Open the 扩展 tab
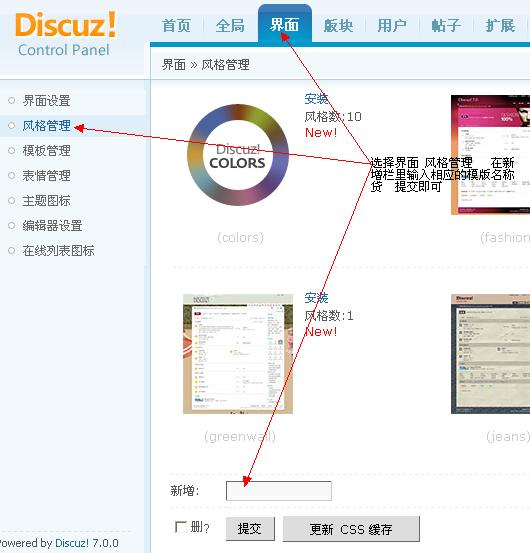The width and height of the screenshot is (530, 553). (500, 26)
